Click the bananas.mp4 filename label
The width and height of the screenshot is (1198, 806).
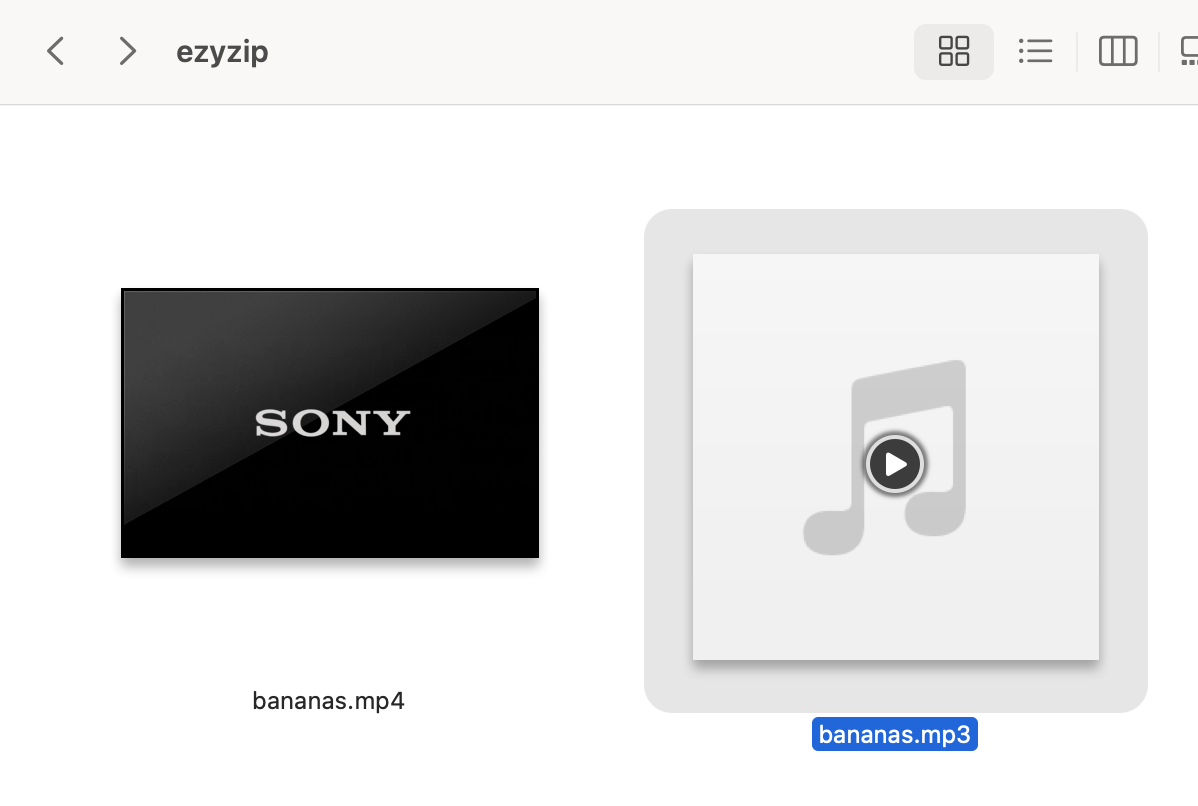click(329, 701)
